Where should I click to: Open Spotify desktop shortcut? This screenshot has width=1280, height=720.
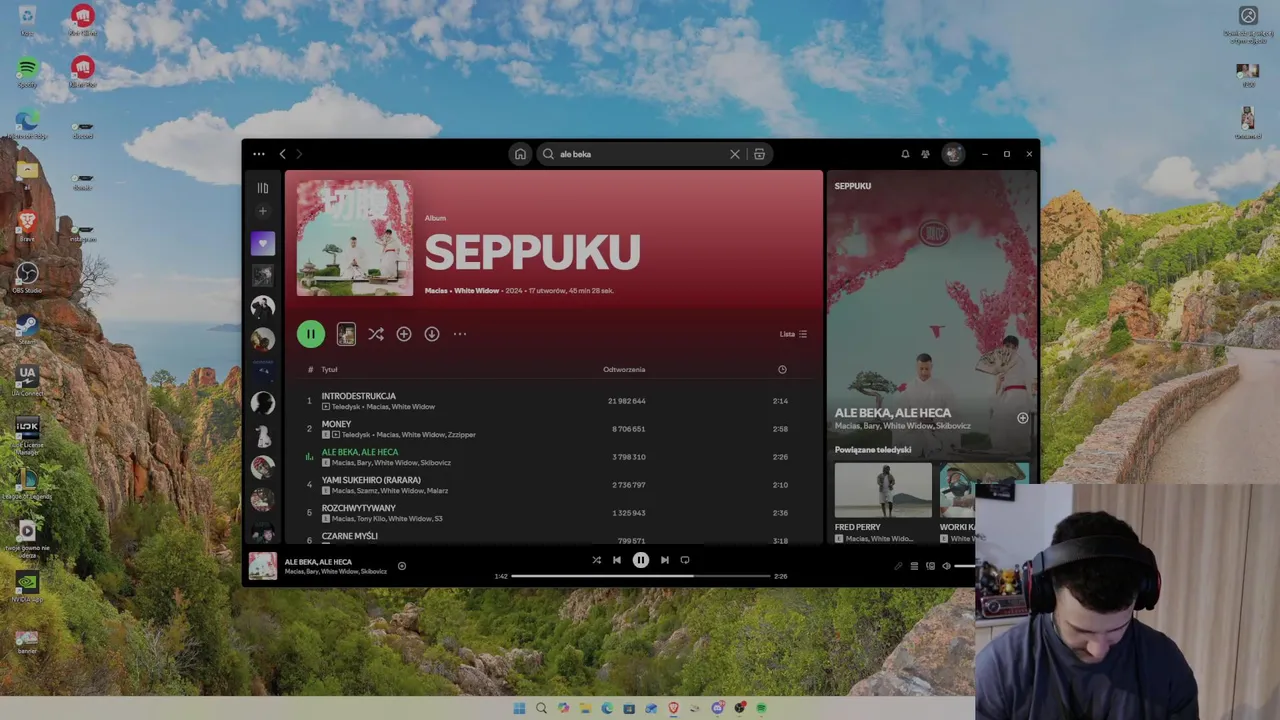tap(27, 72)
